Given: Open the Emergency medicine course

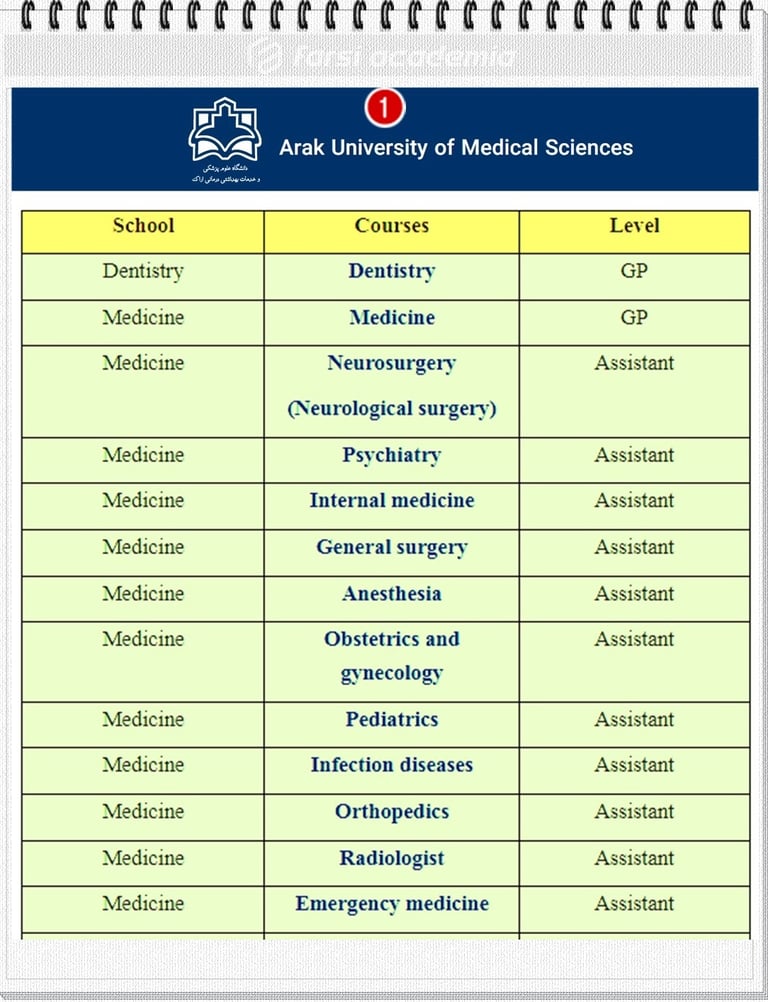Looking at the screenshot, I should coord(391,904).
